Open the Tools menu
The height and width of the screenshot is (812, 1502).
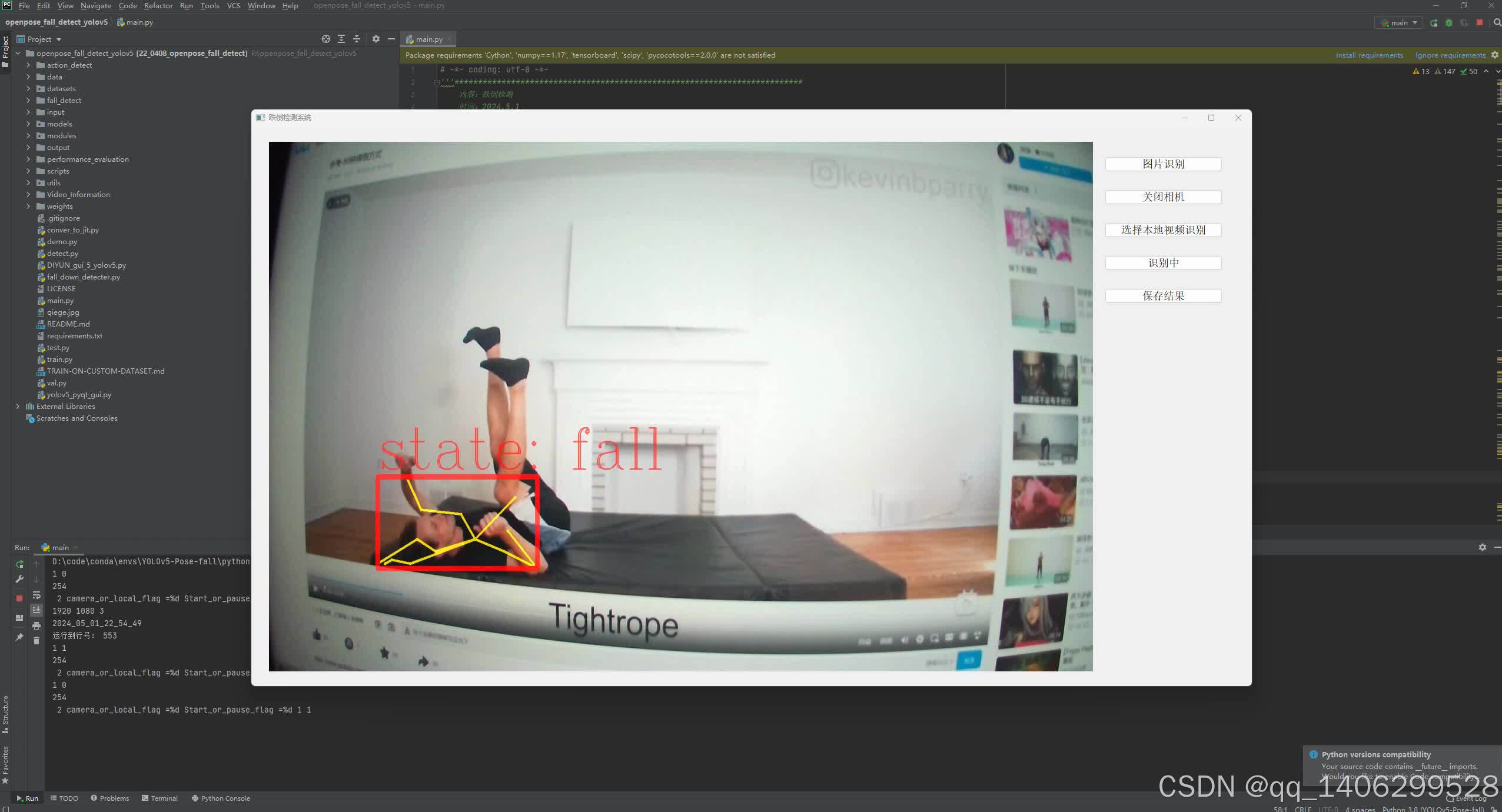tap(210, 6)
